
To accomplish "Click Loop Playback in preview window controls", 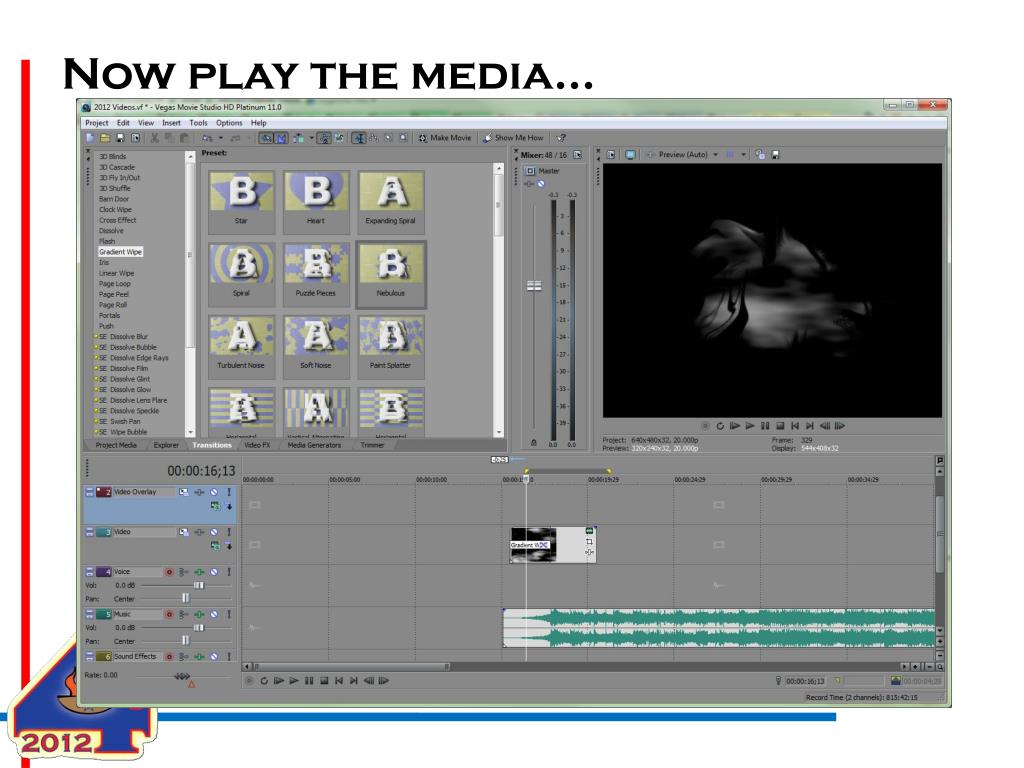I will click(720, 426).
